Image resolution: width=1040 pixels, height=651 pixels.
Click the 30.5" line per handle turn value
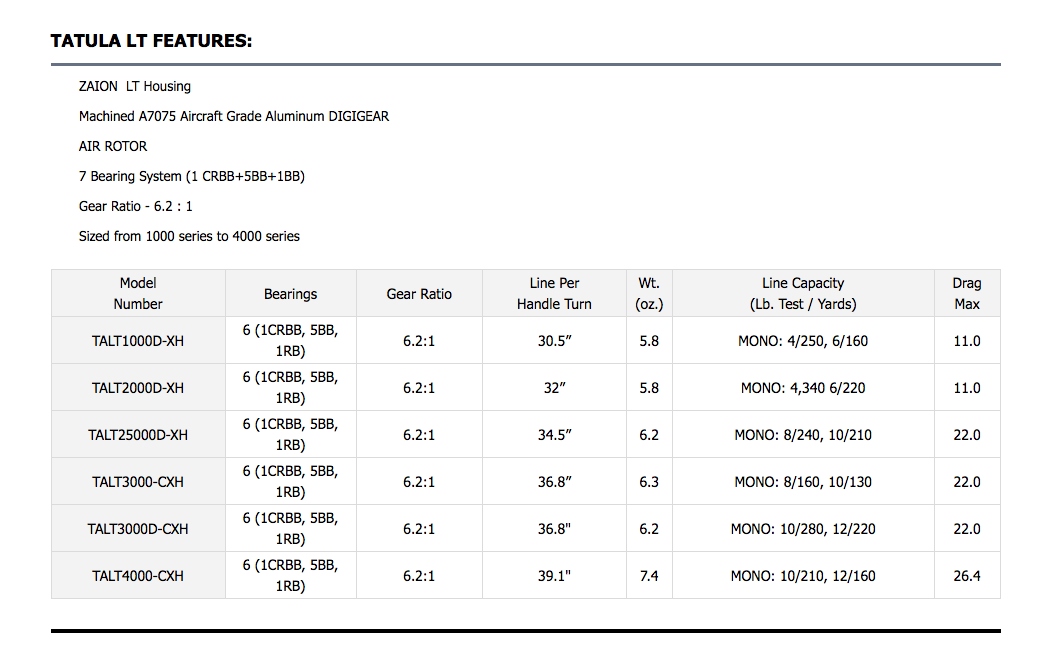554,341
